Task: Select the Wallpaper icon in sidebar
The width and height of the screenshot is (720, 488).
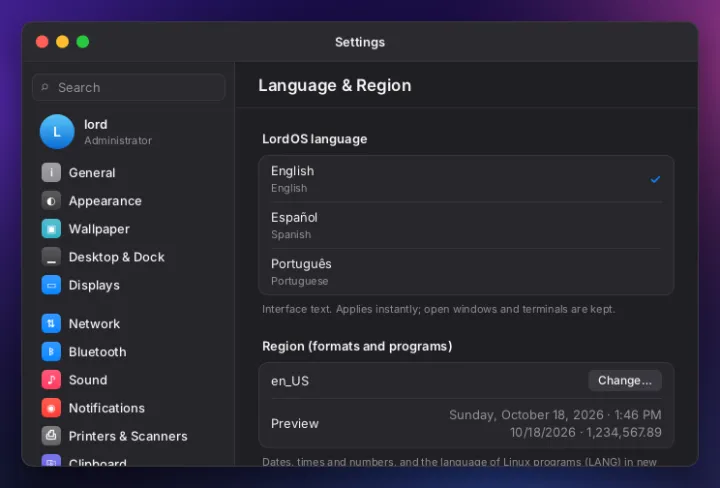Action: pyautogui.click(x=51, y=229)
